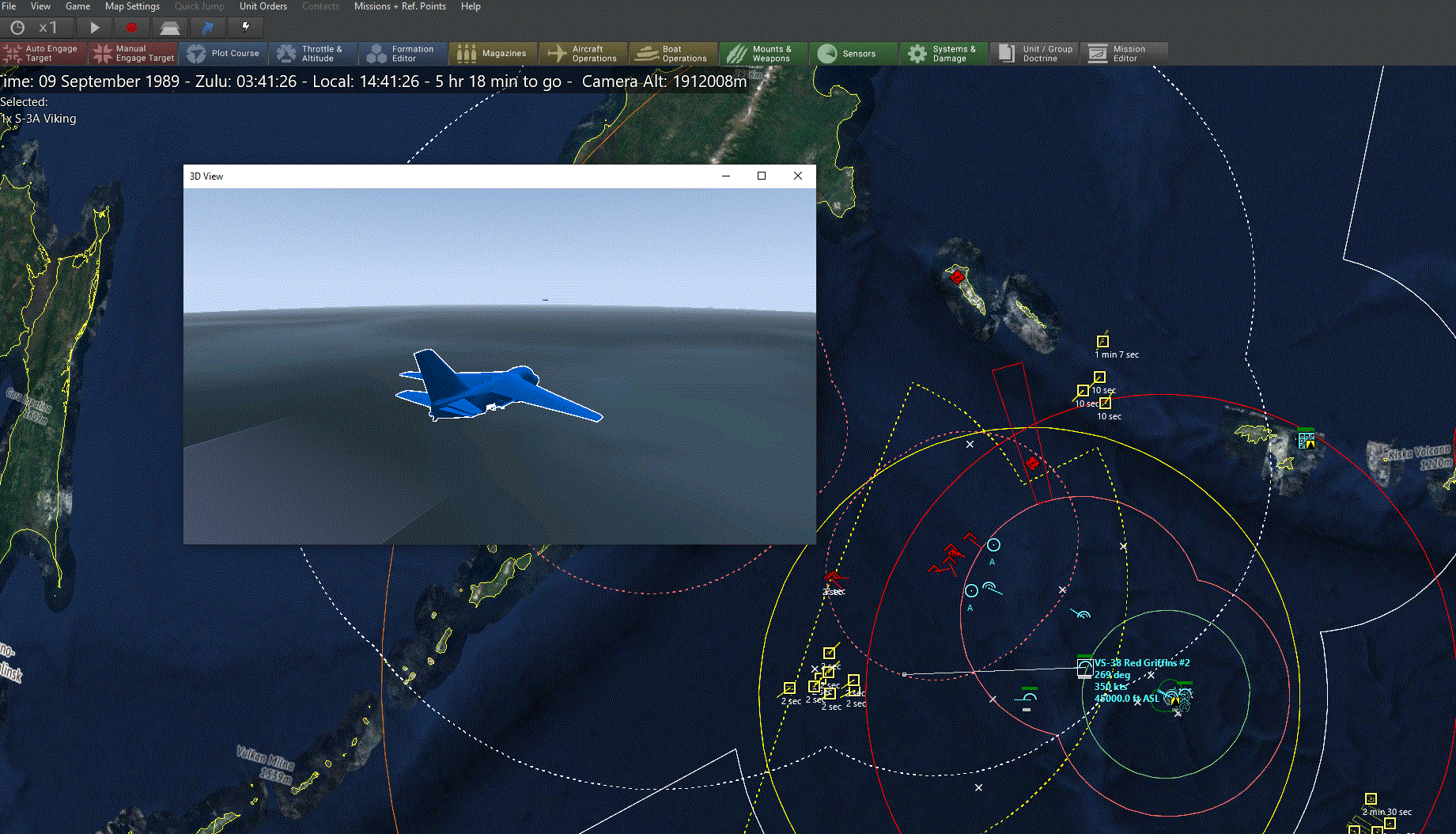Select the VS-38 Red Griffins #2 unit icon
1456x834 pixels.
1085,668
